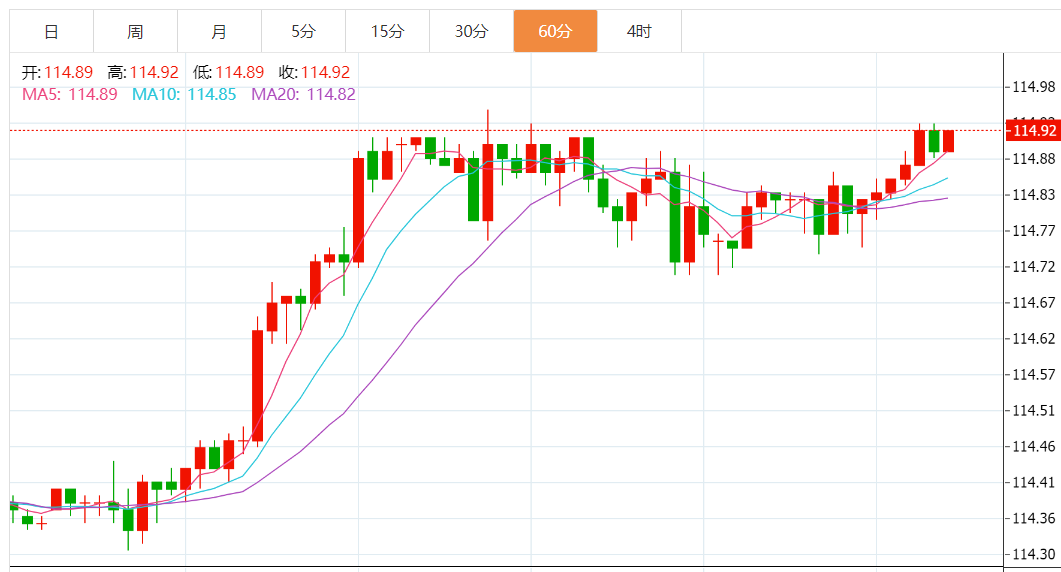
Task: Click the 114.57 price axis label
Action: (x=1033, y=374)
